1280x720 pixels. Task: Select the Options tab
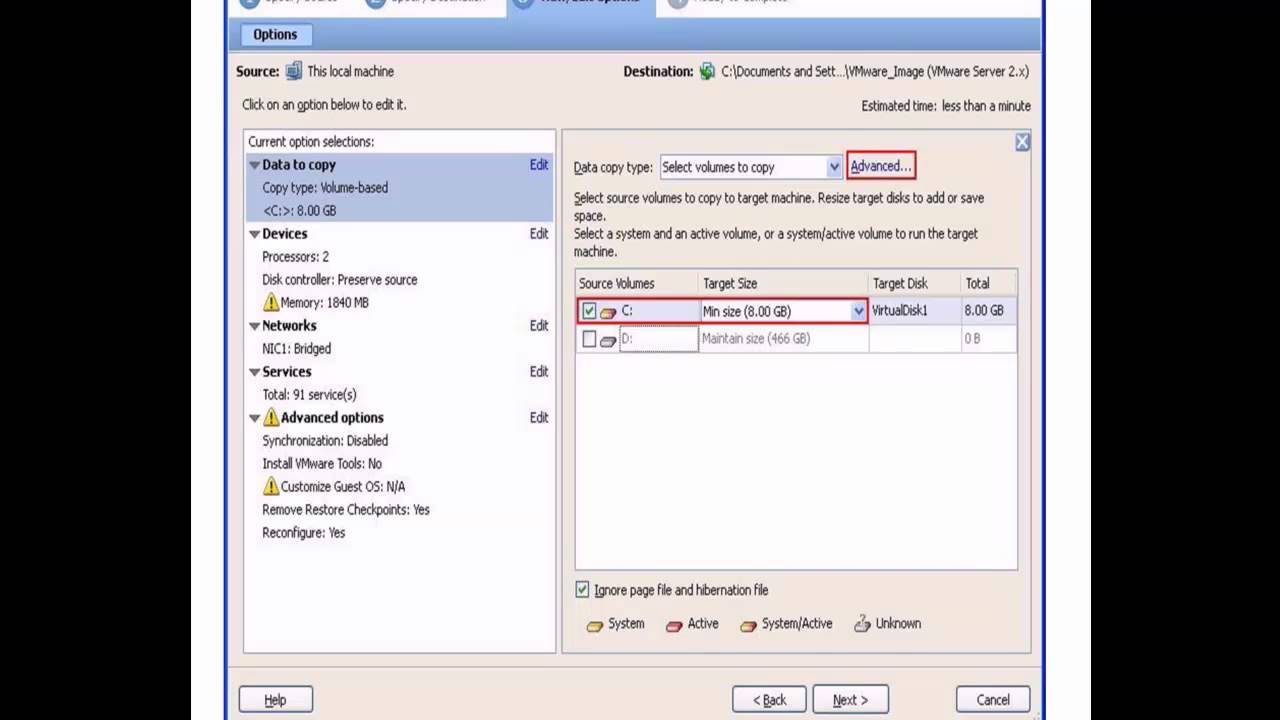275,34
